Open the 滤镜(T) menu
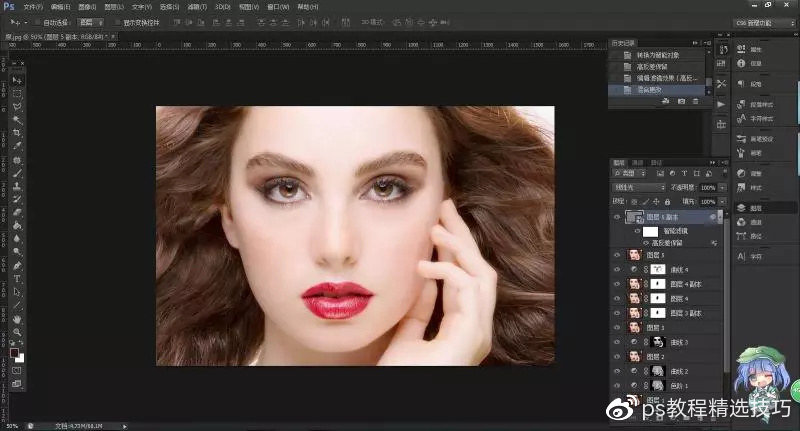Image resolution: width=800 pixels, height=431 pixels. 199,6
